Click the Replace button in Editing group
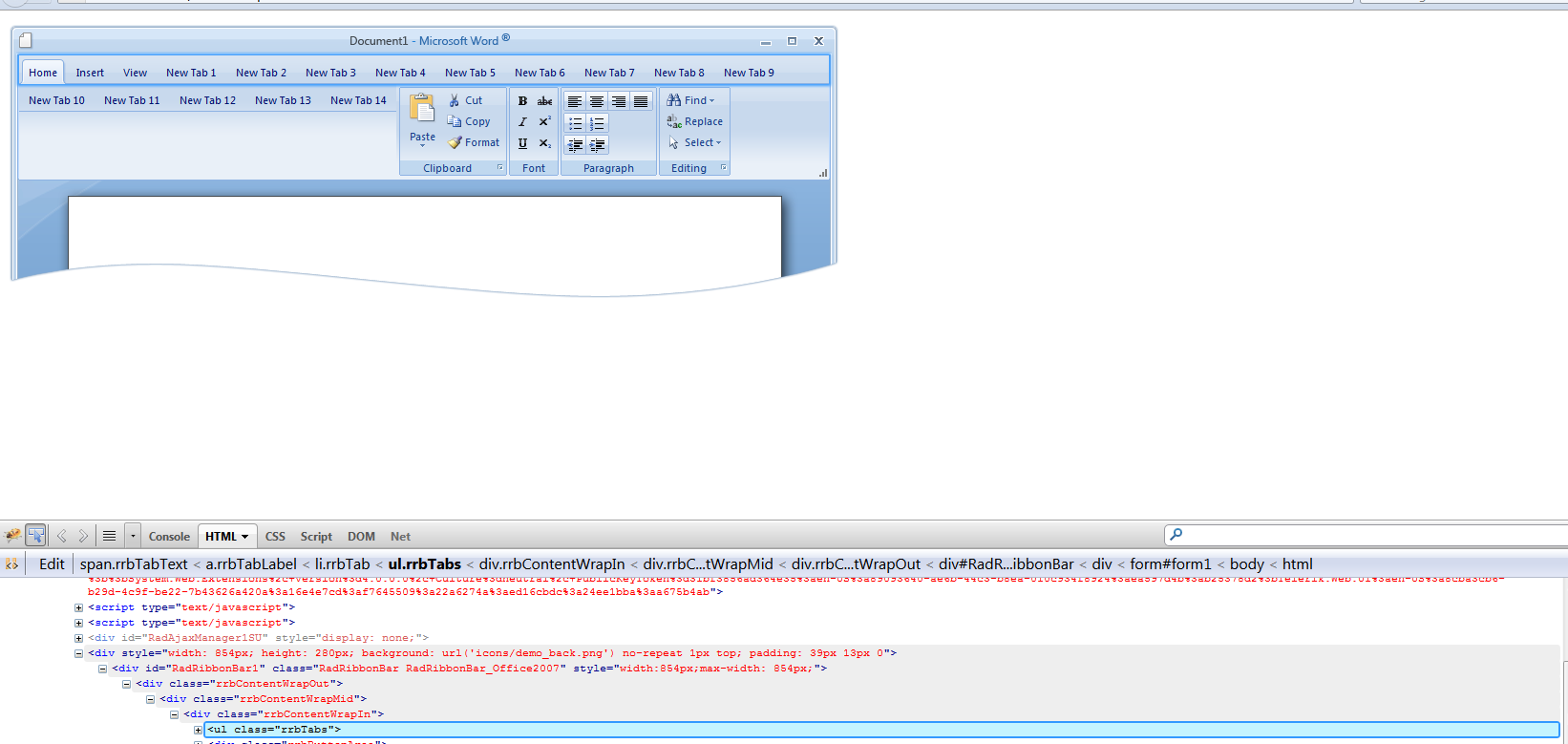 (695, 121)
